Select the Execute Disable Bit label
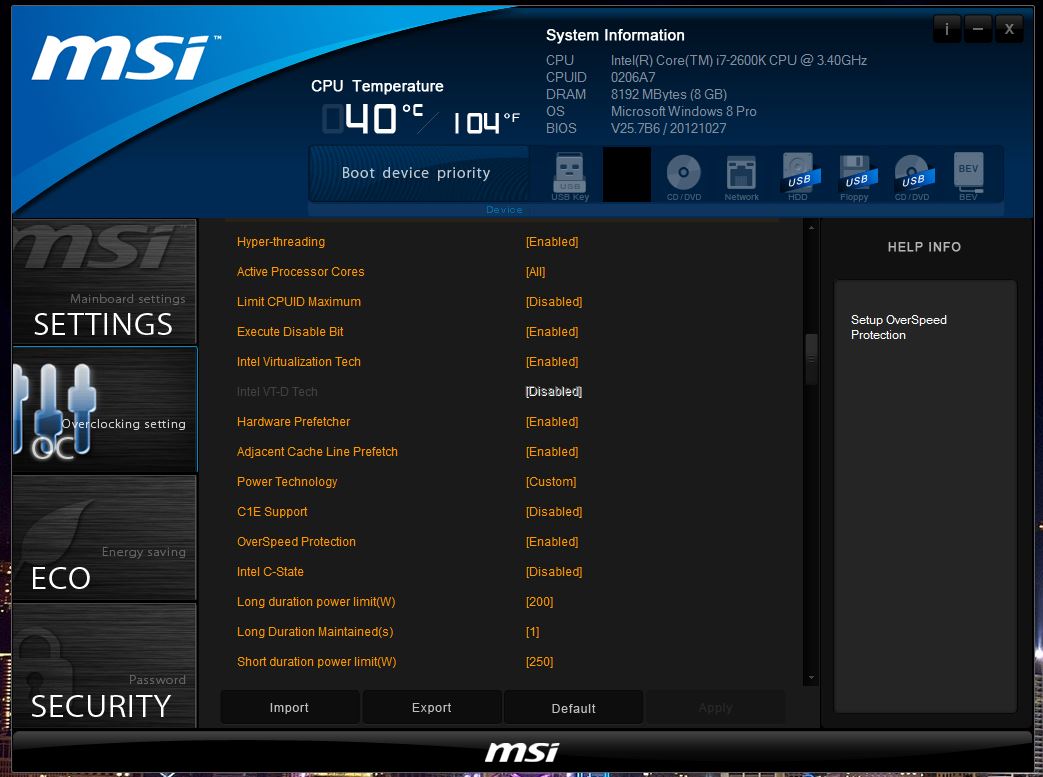This screenshot has width=1043, height=777. click(x=290, y=331)
